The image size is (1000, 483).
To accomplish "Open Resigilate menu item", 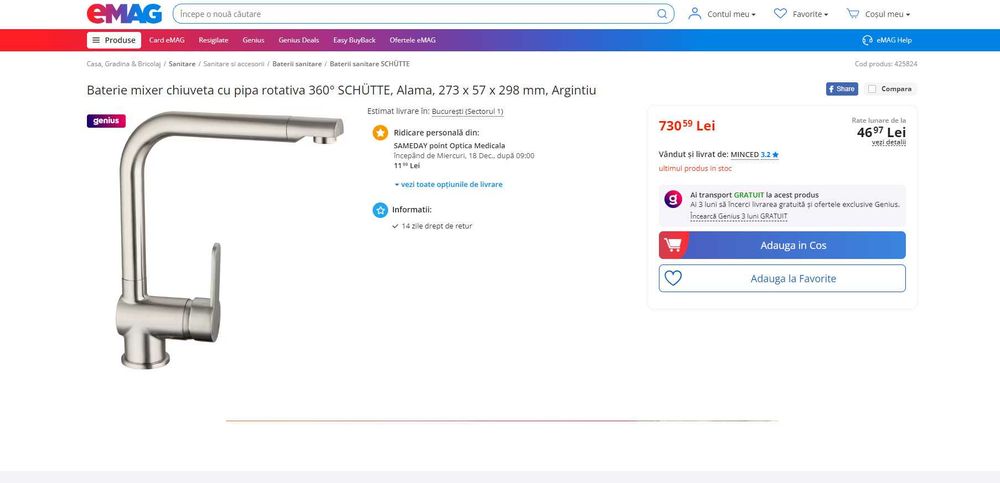I will (x=213, y=40).
